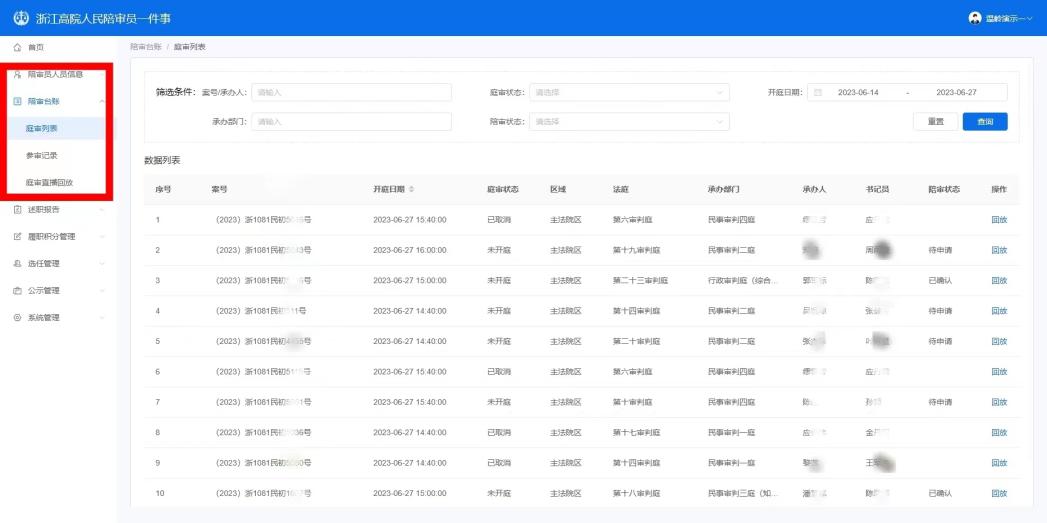The height and width of the screenshot is (523, 1047).
Task: Click the 陪审台账 ledger icon
Action: 18,101
